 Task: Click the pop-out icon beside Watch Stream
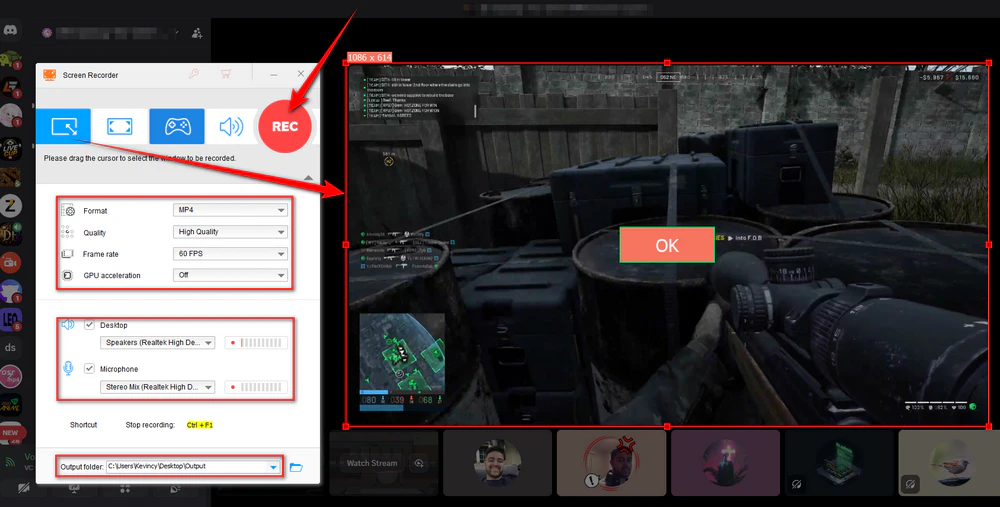(420, 463)
